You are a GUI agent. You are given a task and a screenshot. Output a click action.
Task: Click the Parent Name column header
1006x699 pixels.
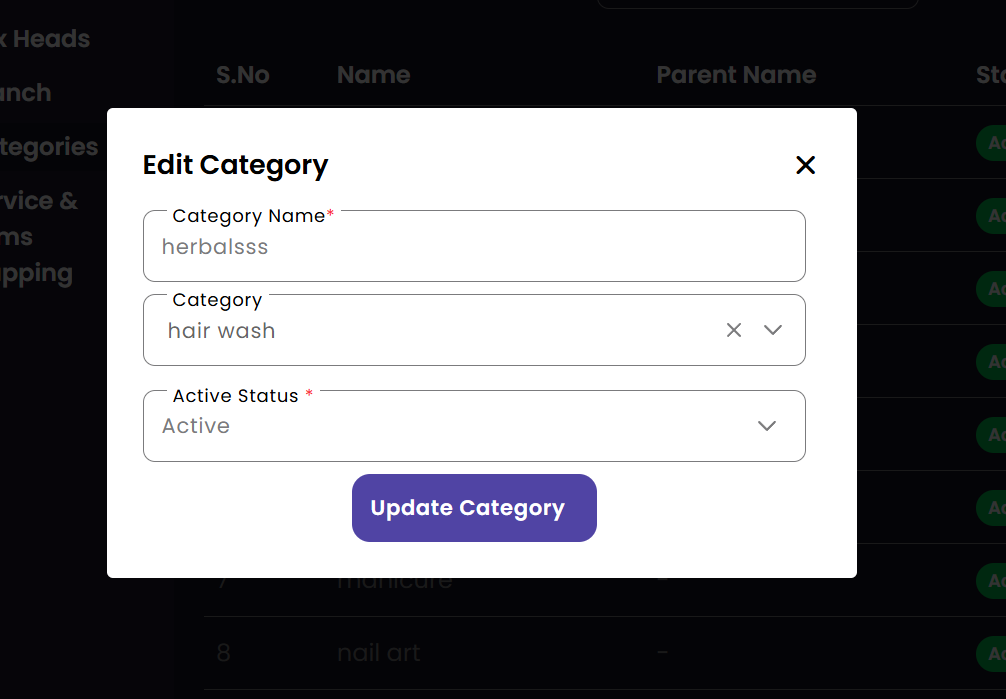pyautogui.click(x=736, y=75)
